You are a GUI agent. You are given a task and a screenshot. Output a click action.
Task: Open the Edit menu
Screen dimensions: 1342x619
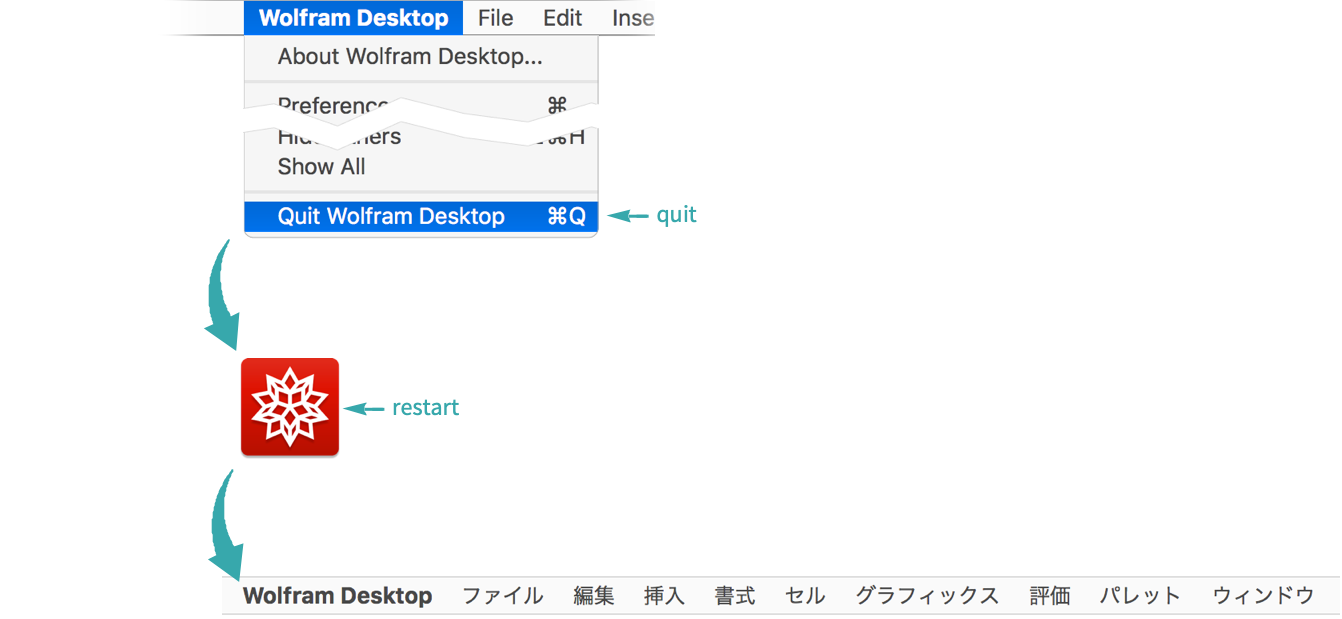coord(563,18)
